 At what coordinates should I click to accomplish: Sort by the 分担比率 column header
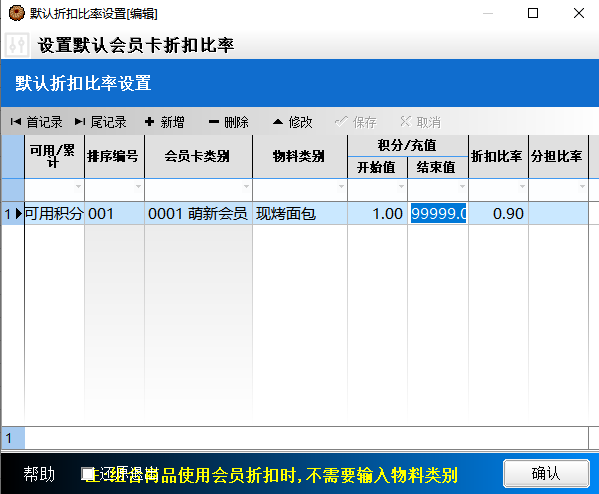pos(558,156)
